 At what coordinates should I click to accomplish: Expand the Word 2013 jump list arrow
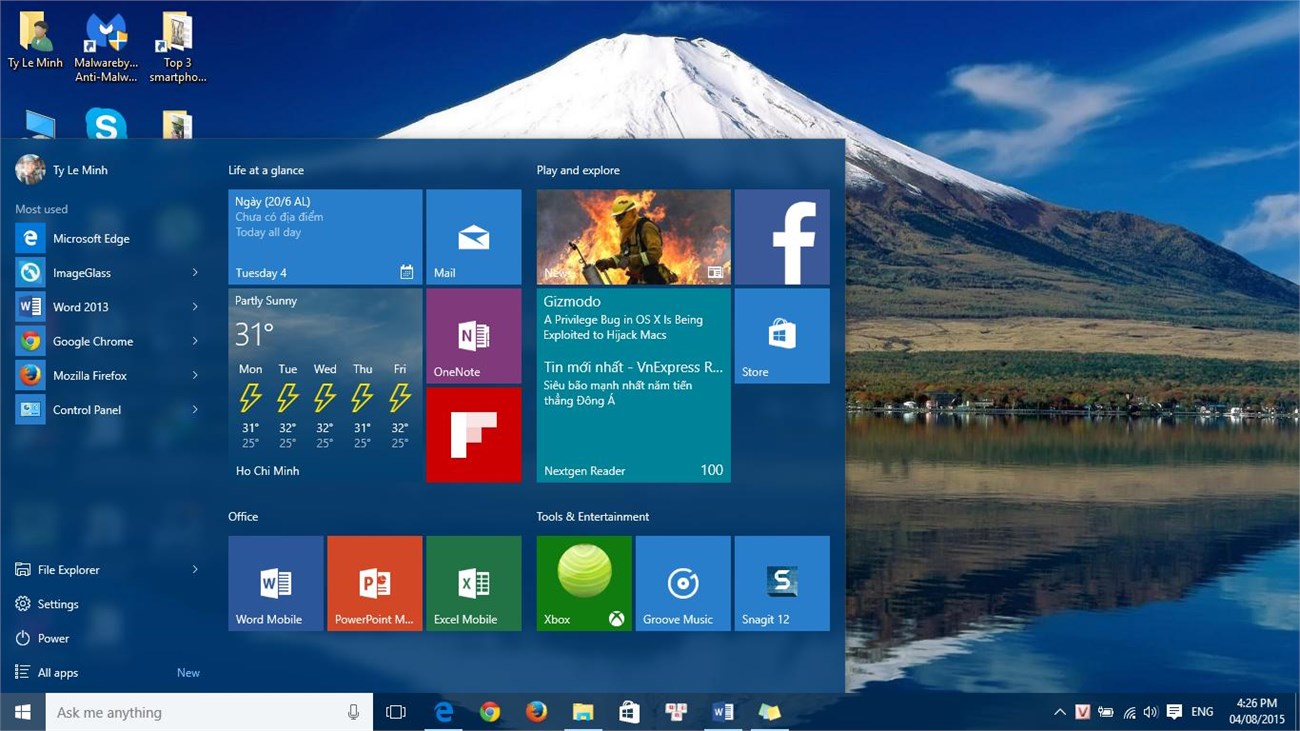point(195,307)
